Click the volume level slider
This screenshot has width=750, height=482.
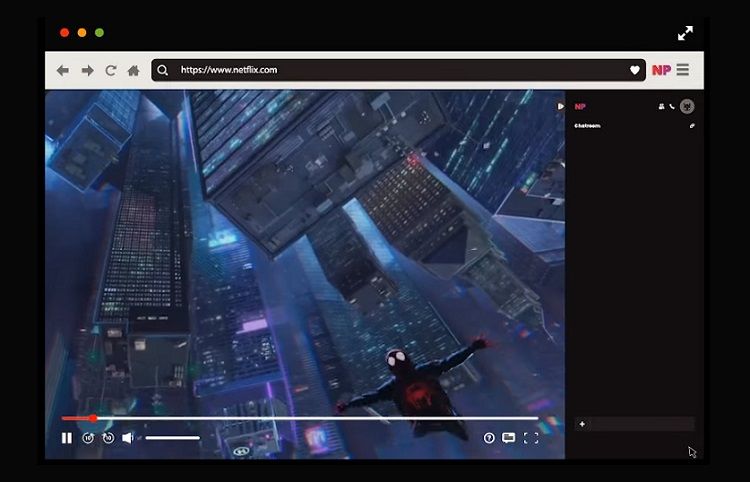pos(173,438)
